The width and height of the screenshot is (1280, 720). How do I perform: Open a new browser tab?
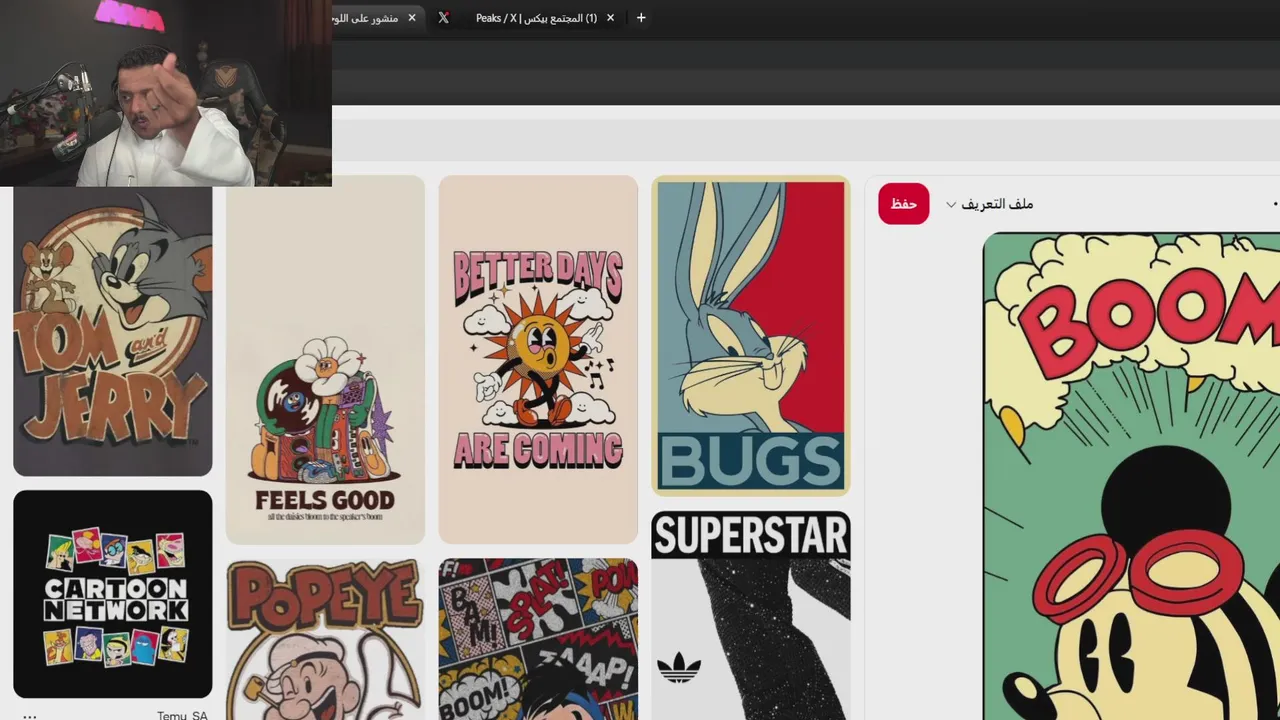[x=641, y=18]
